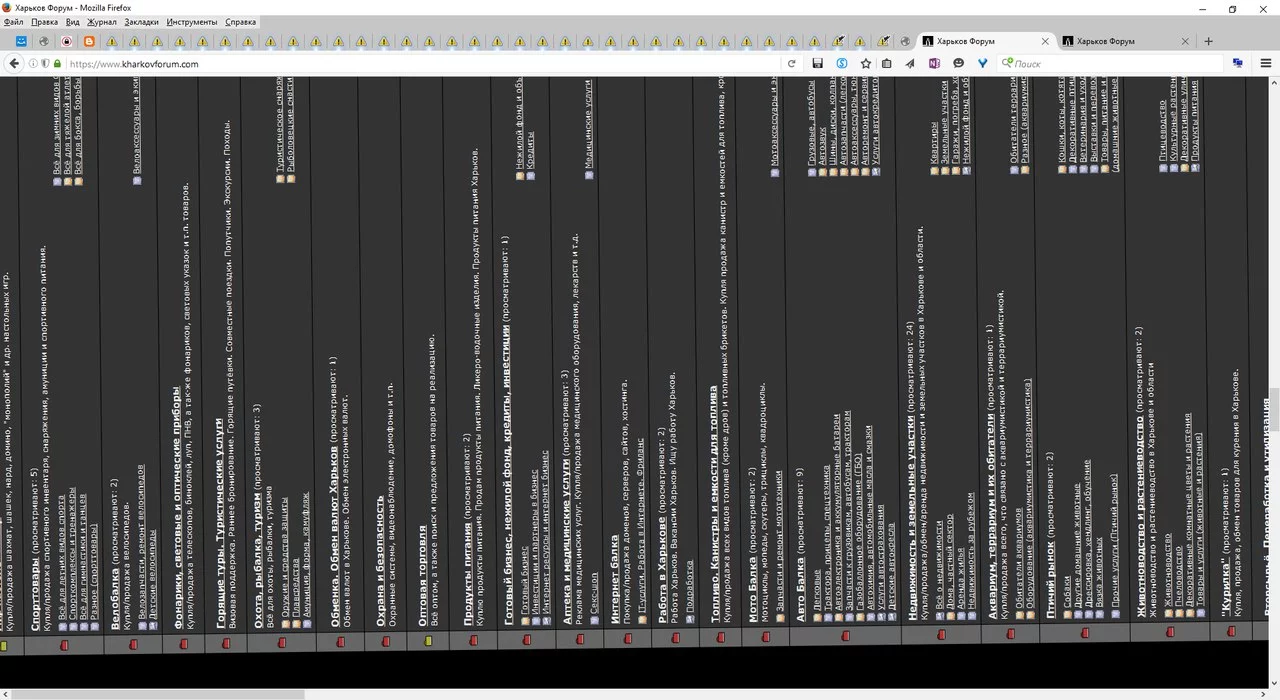Open the Оптовая торговля forum link

tap(423, 575)
